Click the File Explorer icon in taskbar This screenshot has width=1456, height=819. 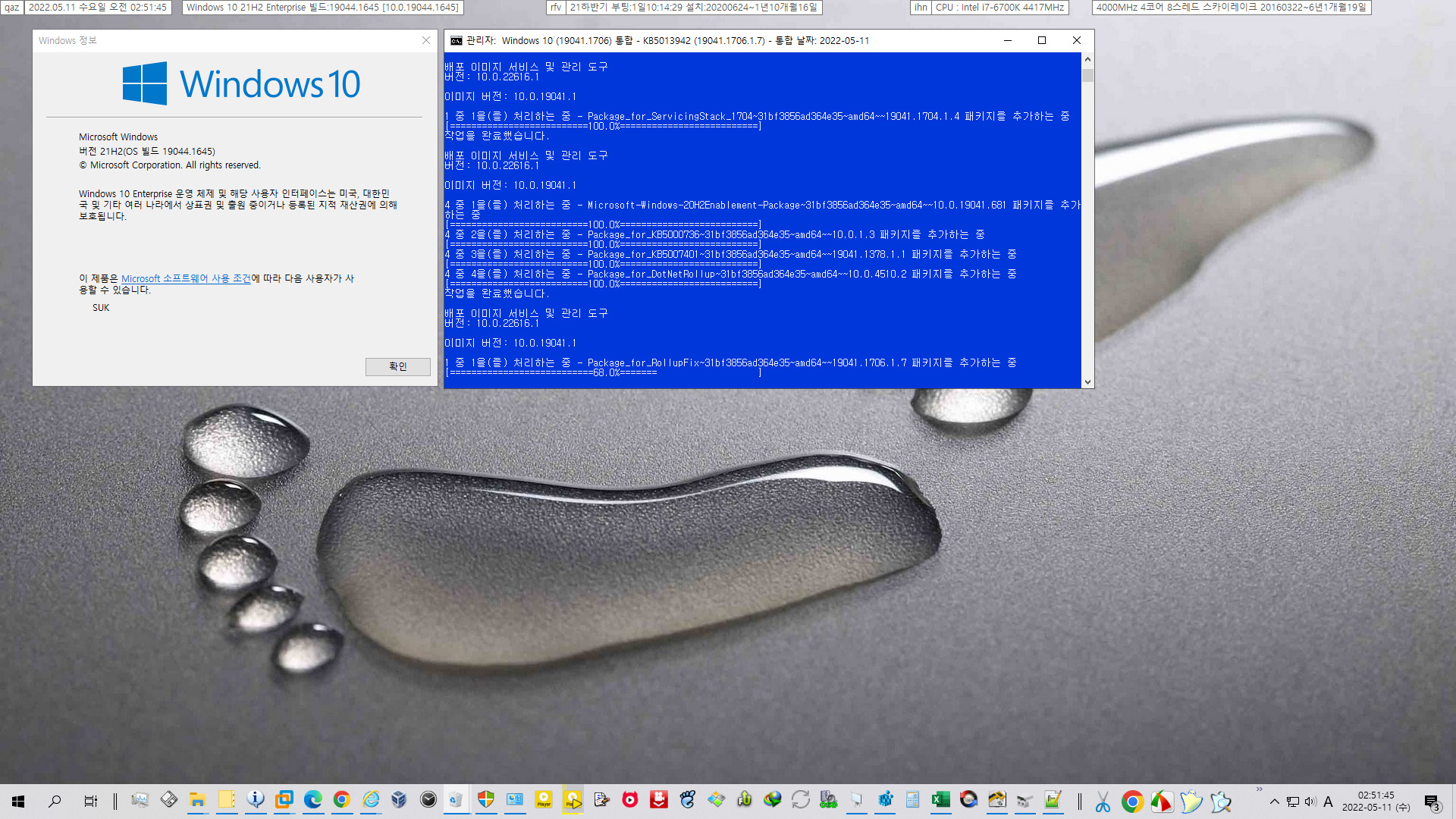coord(197,802)
